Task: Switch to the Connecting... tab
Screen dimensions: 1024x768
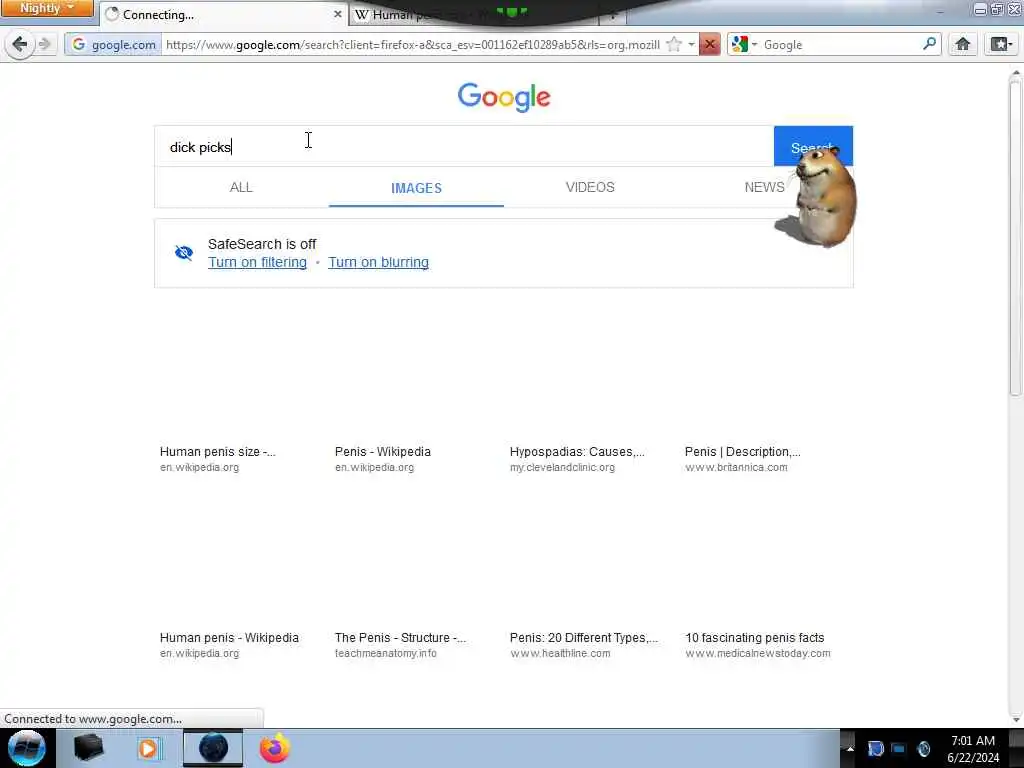Action: [x=222, y=14]
